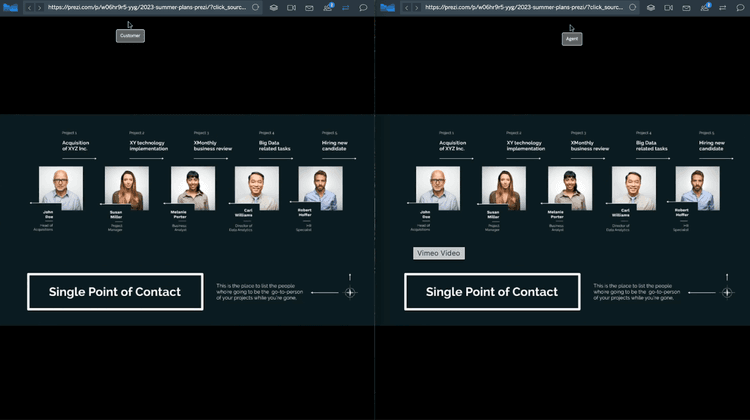Open the mail icon in the Agent toolbar
Screen dimensions: 750x420
(x=686, y=7)
